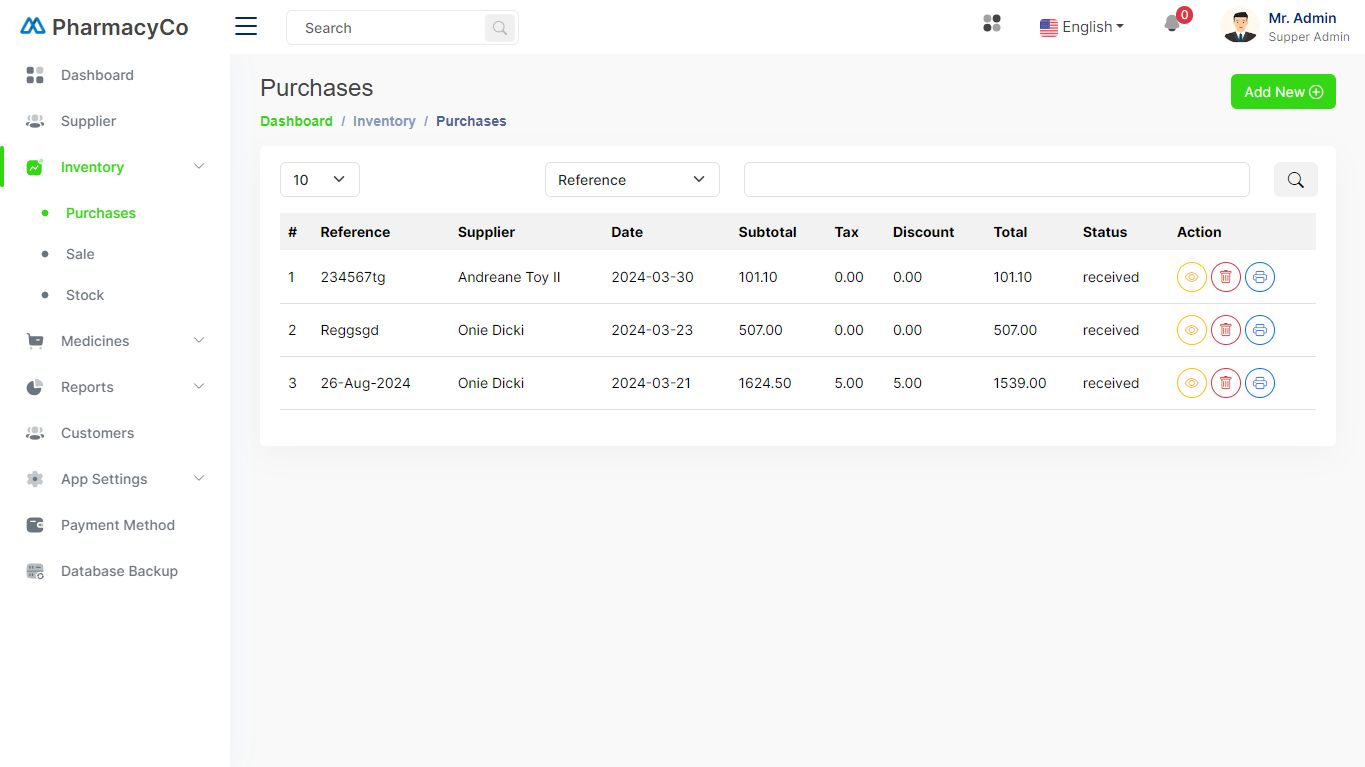Image resolution: width=1365 pixels, height=767 pixels.
Task: Focus the top Search input field
Action: [386, 28]
